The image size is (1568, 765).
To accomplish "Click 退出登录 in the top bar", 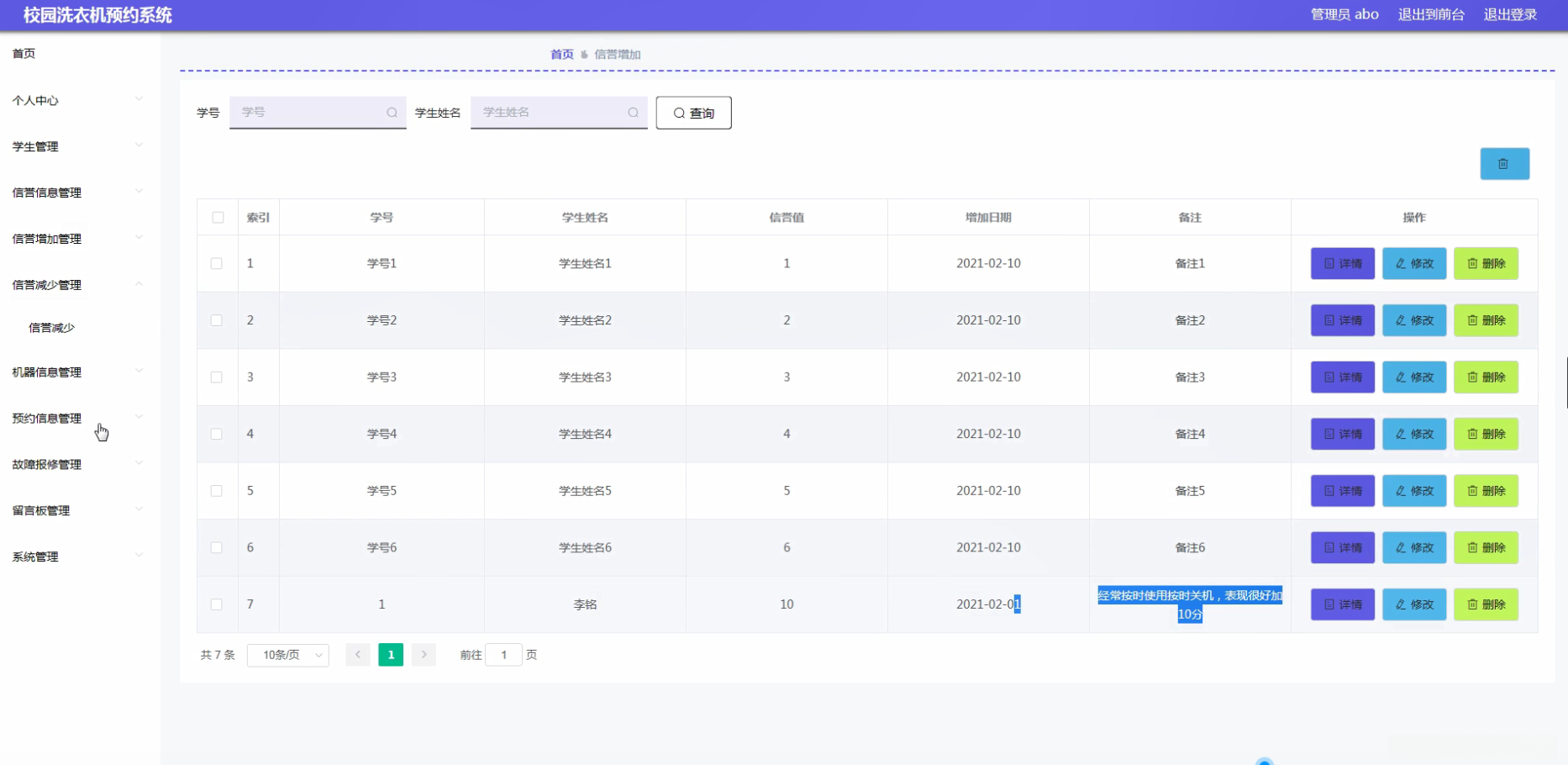I will pos(1510,14).
